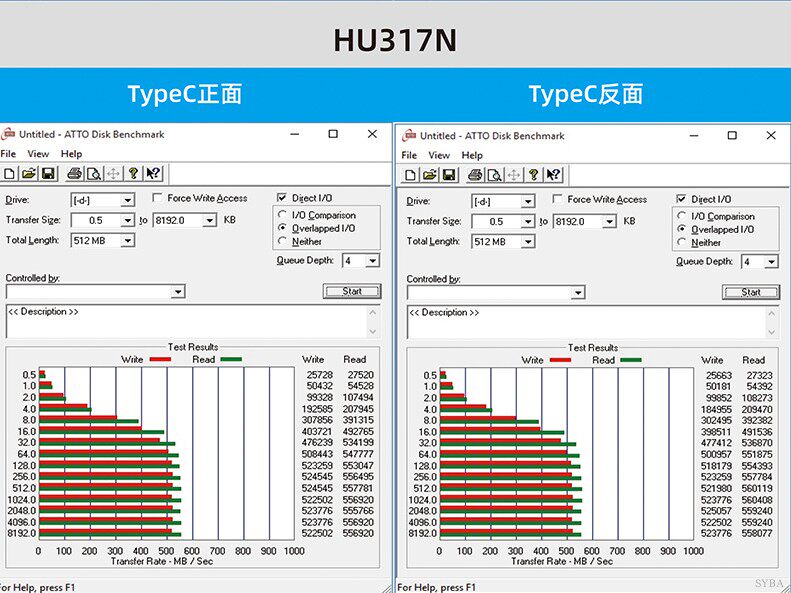Click the move arrows icon in left ATTO toolbar
791x593 pixels.
tap(114, 174)
